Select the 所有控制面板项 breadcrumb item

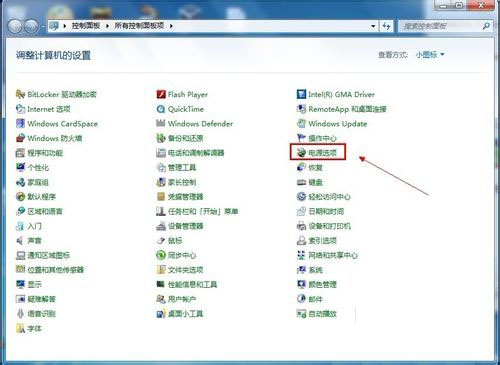[139, 26]
